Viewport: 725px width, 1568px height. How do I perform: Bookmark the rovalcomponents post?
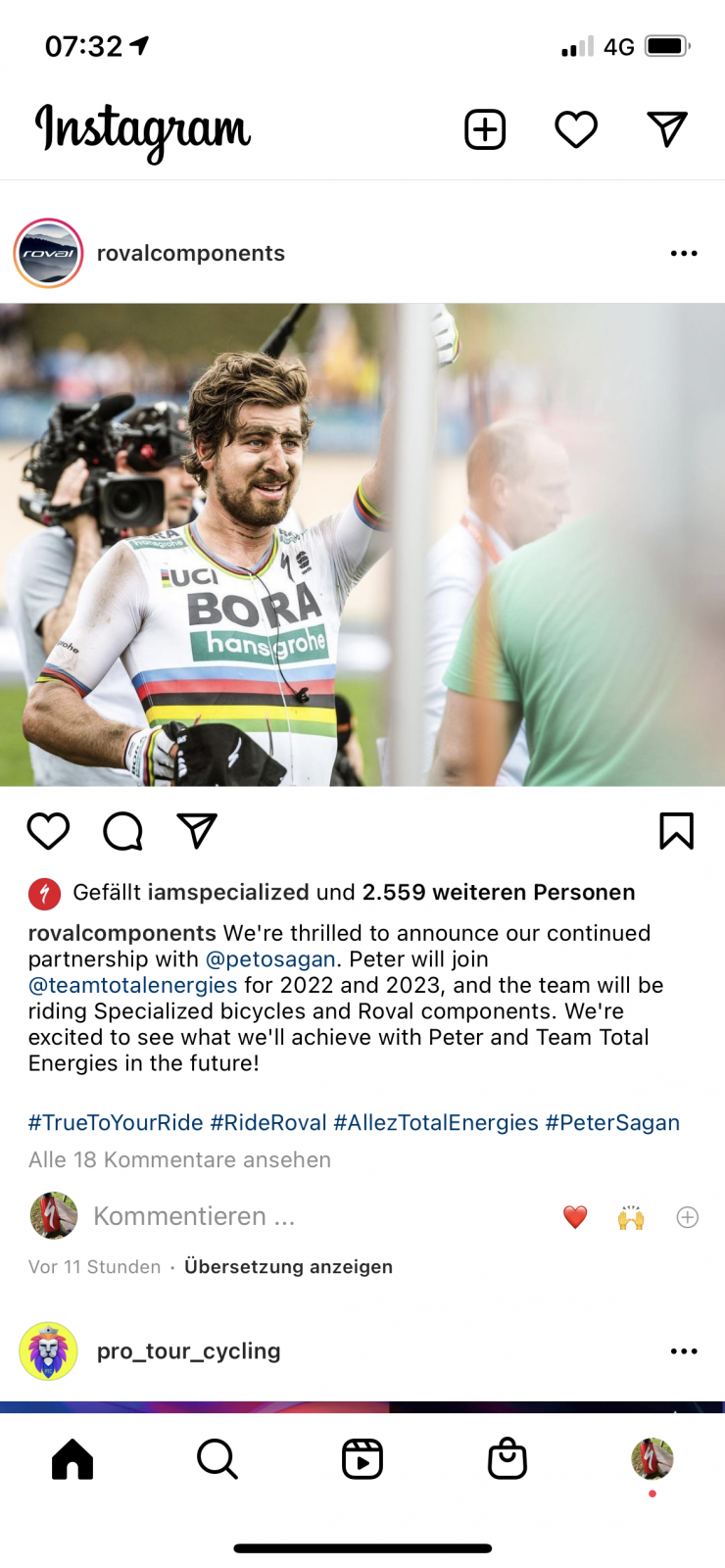pyautogui.click(x=676, y=831)
